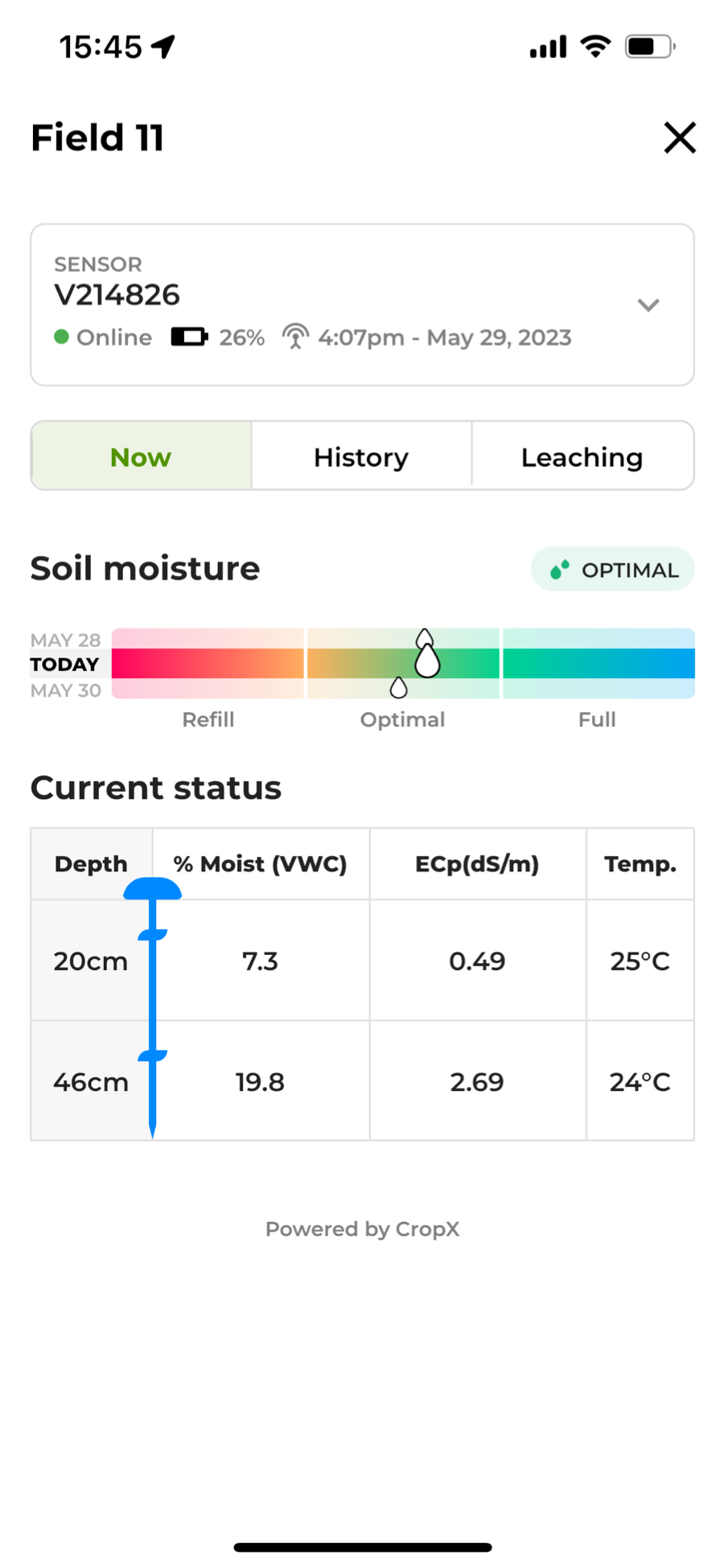
Task: Tap the small May 30 water drop marker
Action: (398, 687)
